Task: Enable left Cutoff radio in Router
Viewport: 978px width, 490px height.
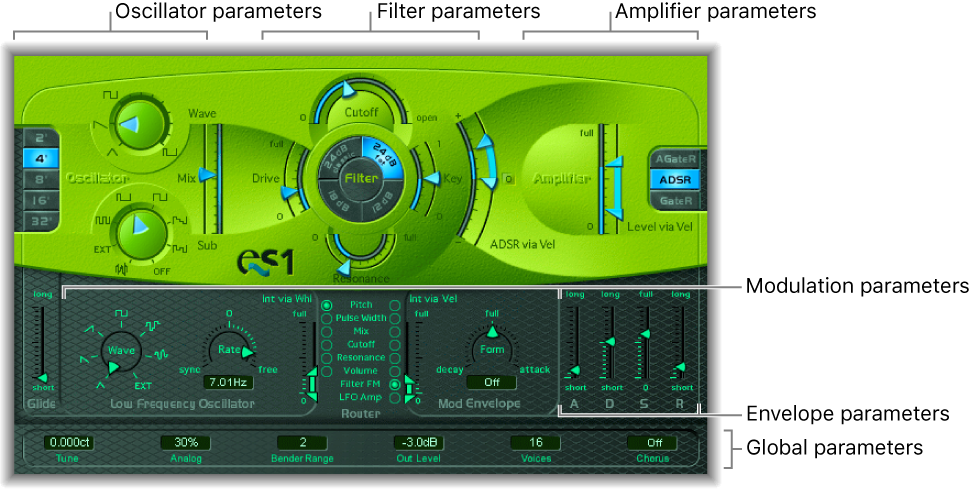Action: click(x=326, y=345)
